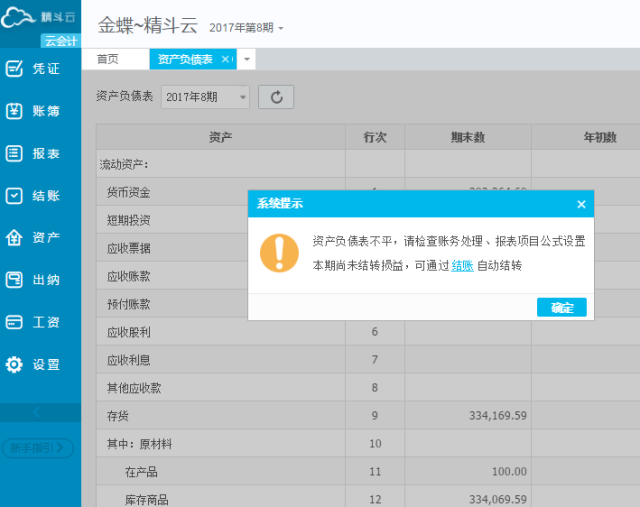This screenshot has width=640, height=507.
Task: Follow the 结账 link in the dialog
Action: click(x=462, y=266)
